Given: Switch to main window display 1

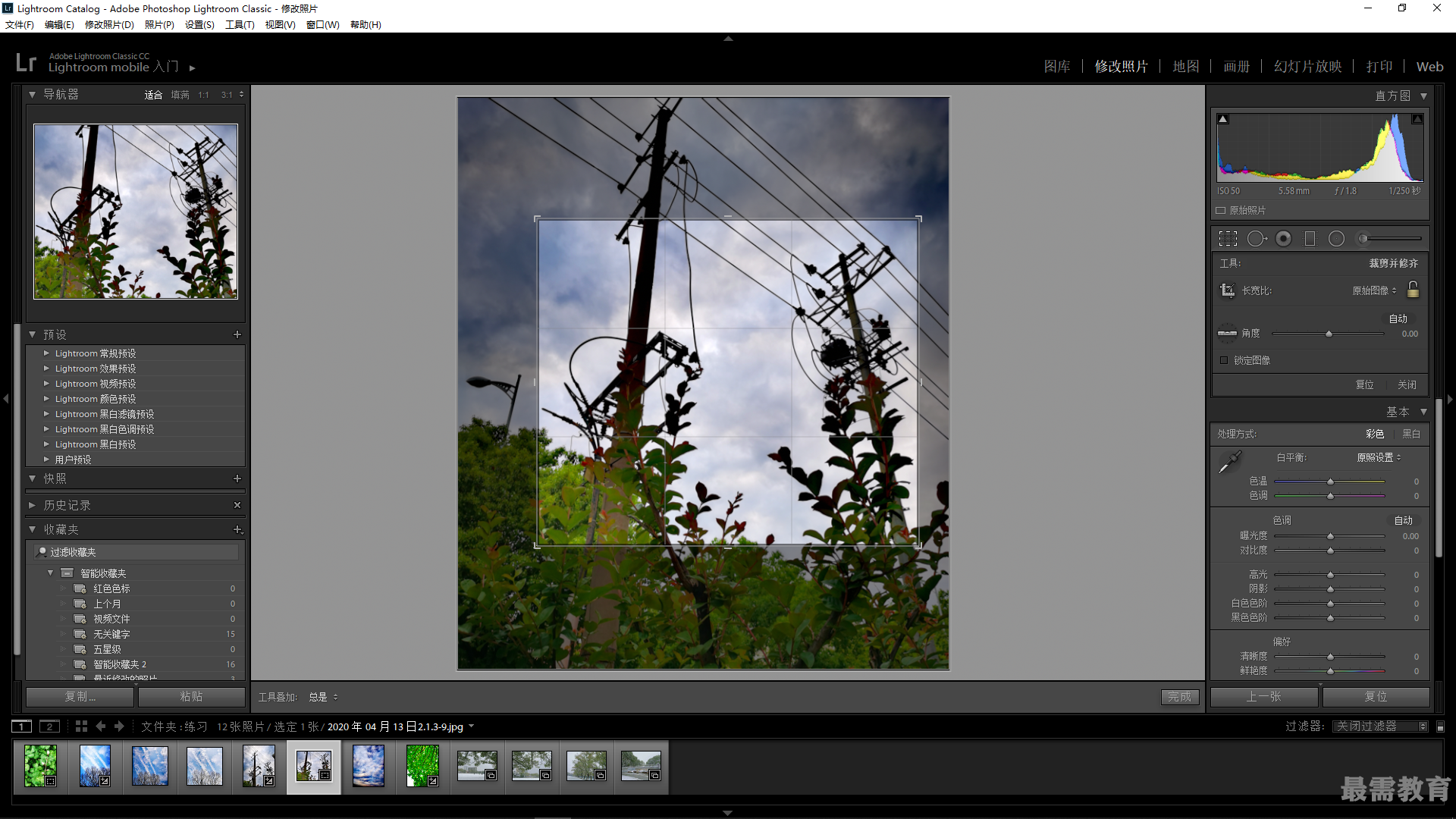Looking at the screenshot, I should (x=22, y=726).
